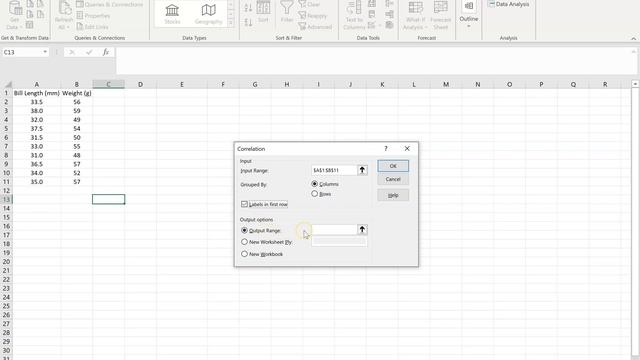Viewport: 640px width, 360px height.
Task: Select row 13 header
Action: [x=6, y=199]
